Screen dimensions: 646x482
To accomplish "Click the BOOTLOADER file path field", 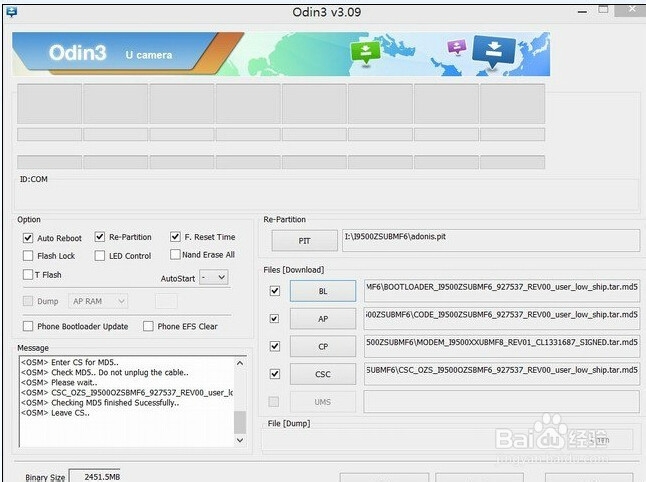I will point(501,291).
